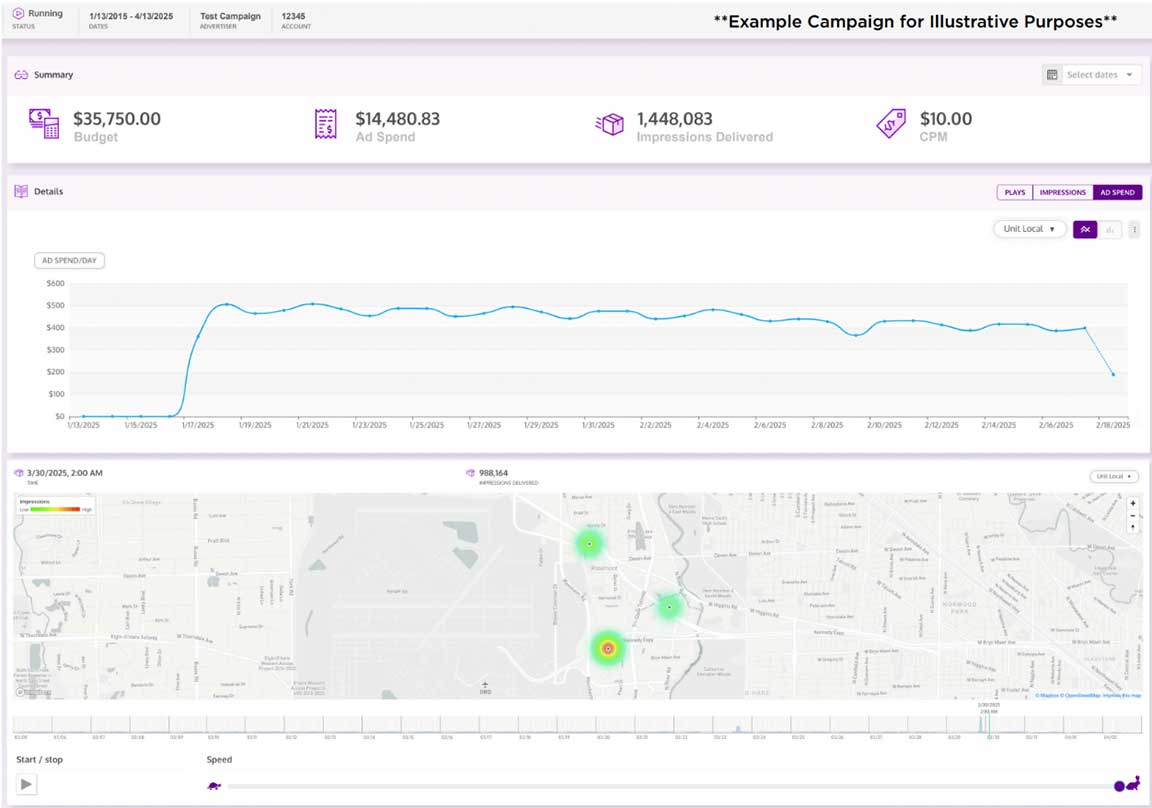
Task: Click the CPM price tag icon
Action: 892,124
